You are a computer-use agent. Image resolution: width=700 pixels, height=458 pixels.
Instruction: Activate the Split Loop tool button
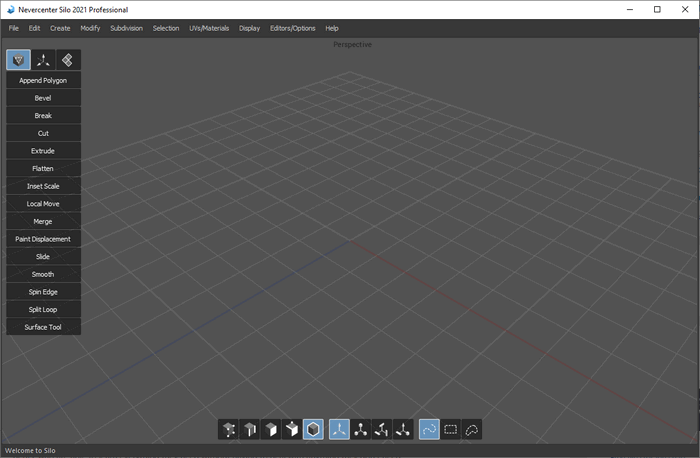point(43,309)
